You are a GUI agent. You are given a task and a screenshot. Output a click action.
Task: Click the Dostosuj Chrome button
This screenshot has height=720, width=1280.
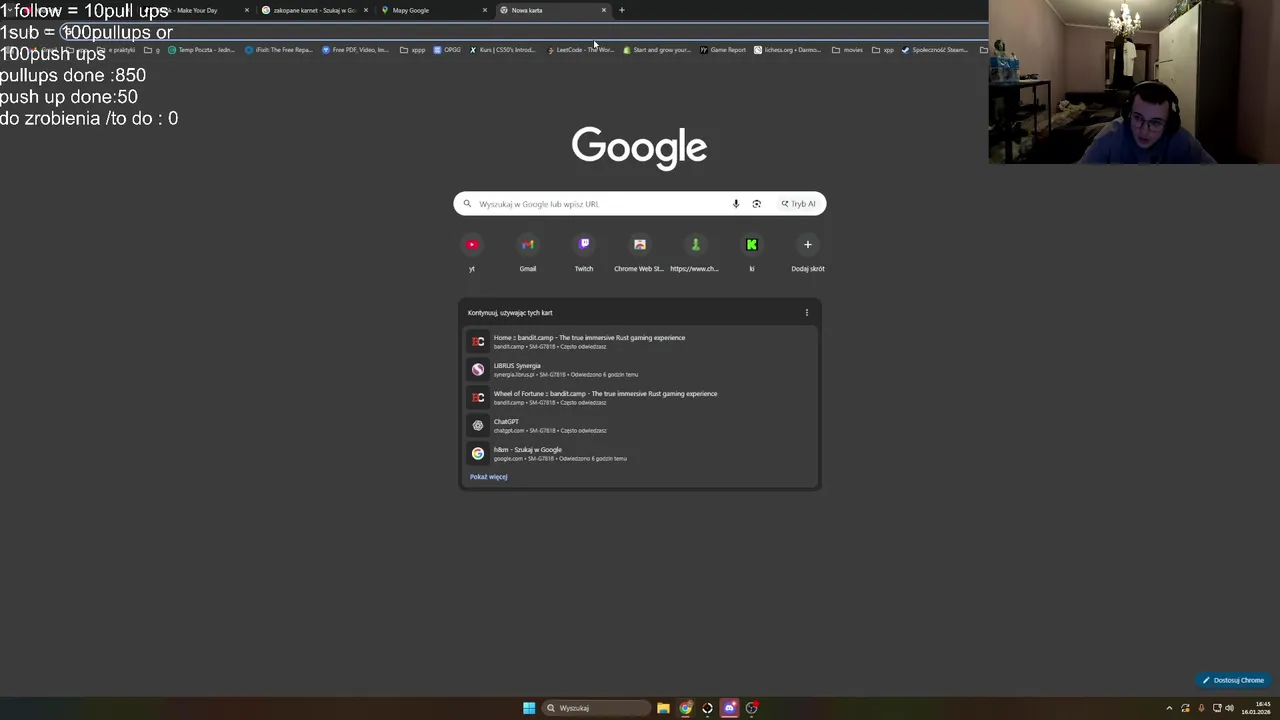pyautogui.click(x=1233, y=680)
